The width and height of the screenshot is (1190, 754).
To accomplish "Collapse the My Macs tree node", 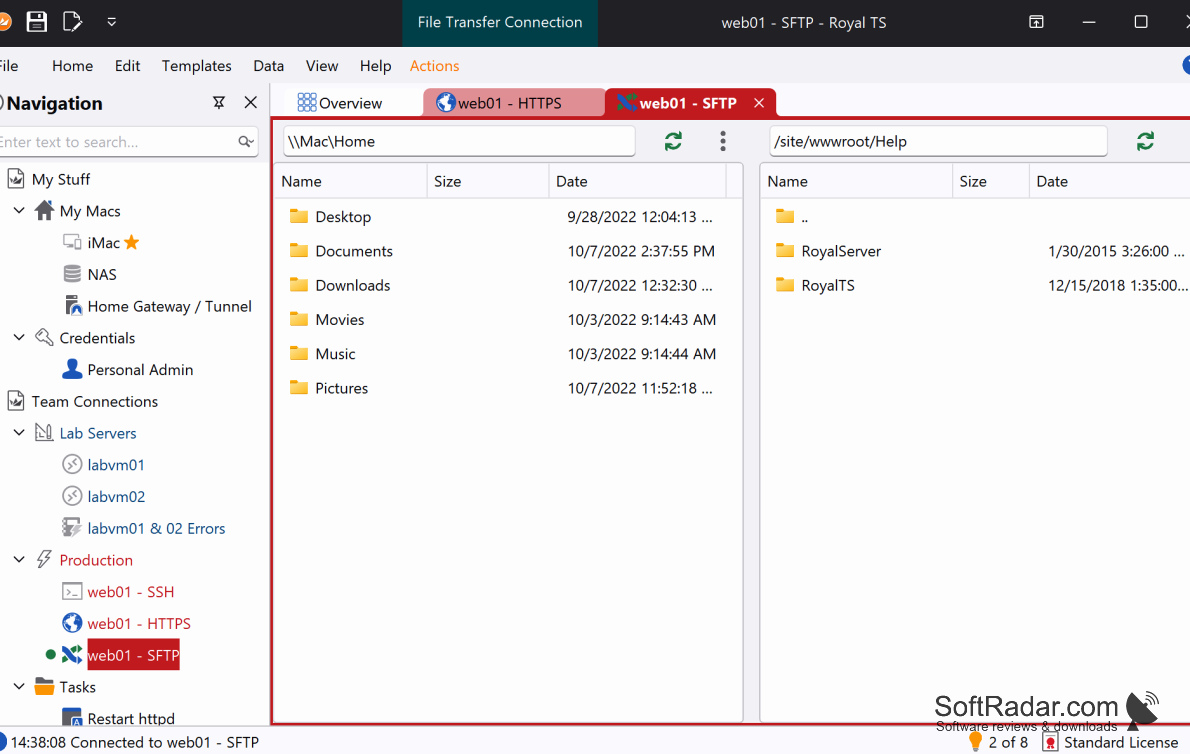I will coord(19,210).
